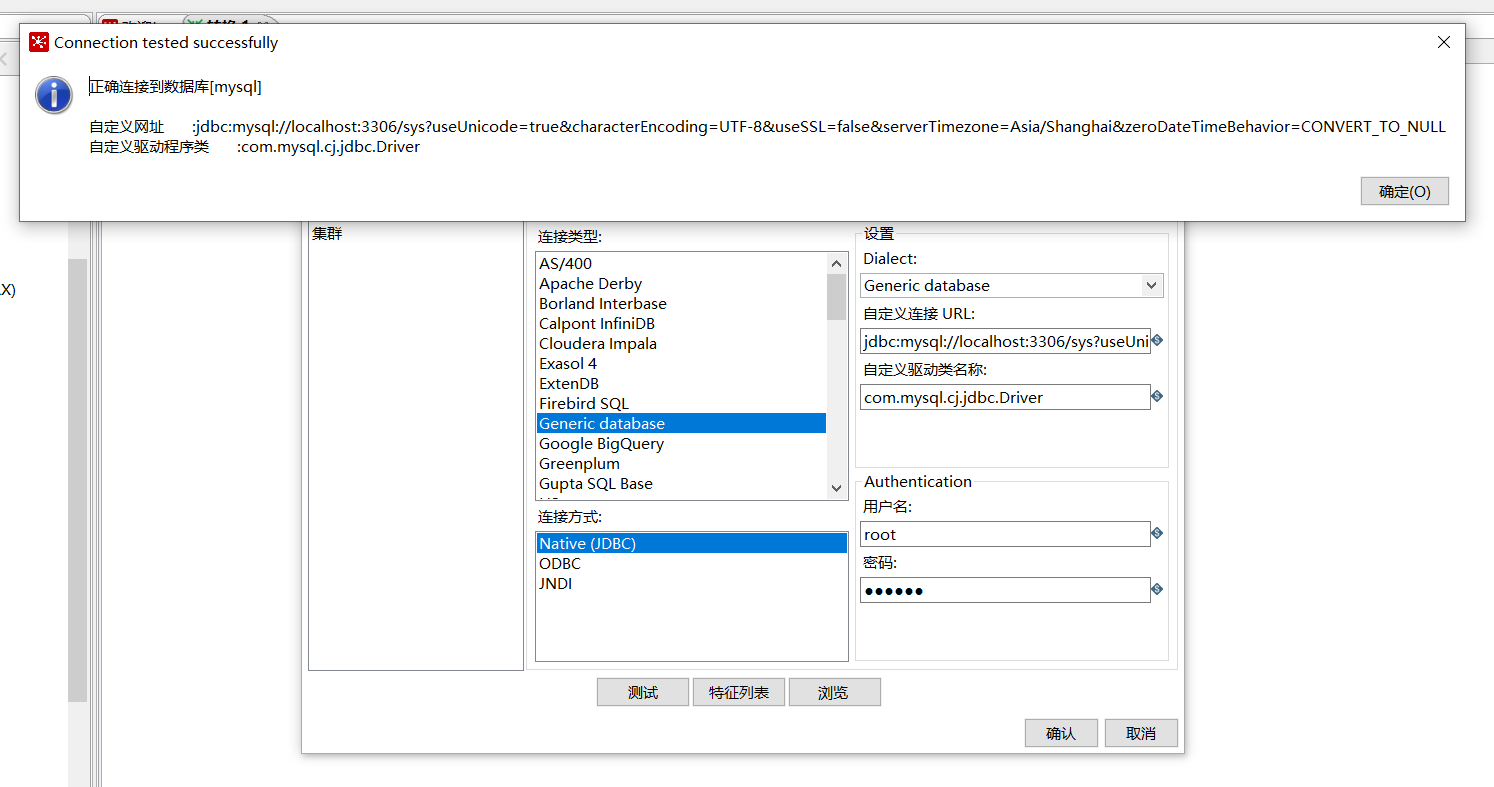Click the variable icon next to the root username field
Viewport: 1494px width, 787px height.
click(1157, 533)
